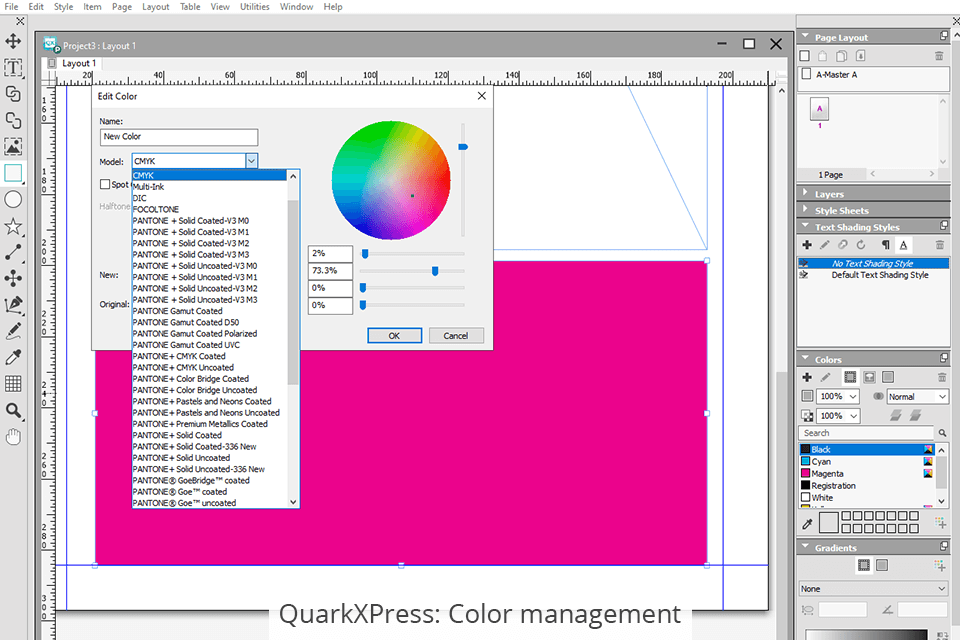The image size is (960, 640).
Task: Choose FOCOLTONE from model list
Action: click(x=209, y=209)
